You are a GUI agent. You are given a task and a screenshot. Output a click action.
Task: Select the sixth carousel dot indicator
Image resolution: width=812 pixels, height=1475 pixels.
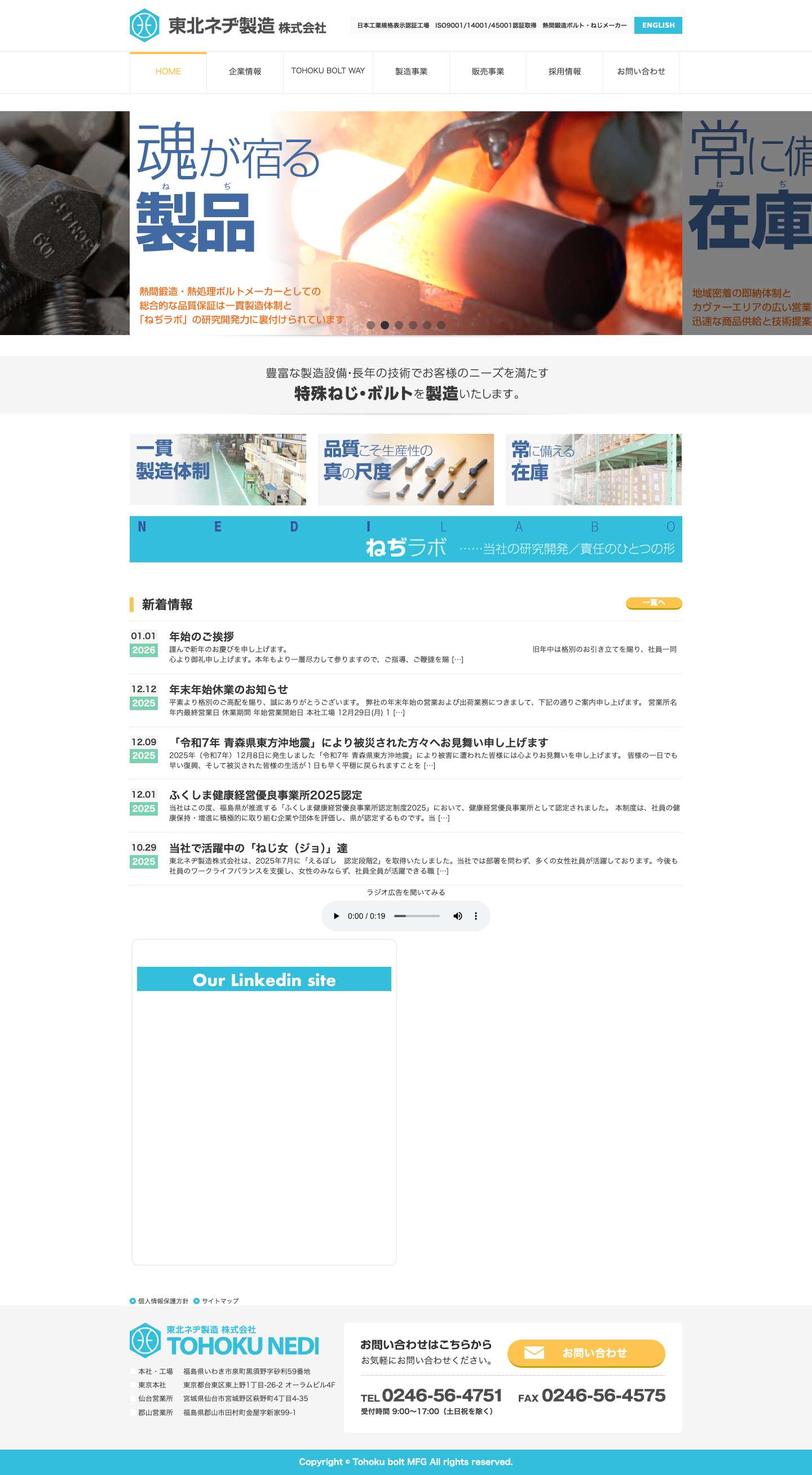click(440, 325)
